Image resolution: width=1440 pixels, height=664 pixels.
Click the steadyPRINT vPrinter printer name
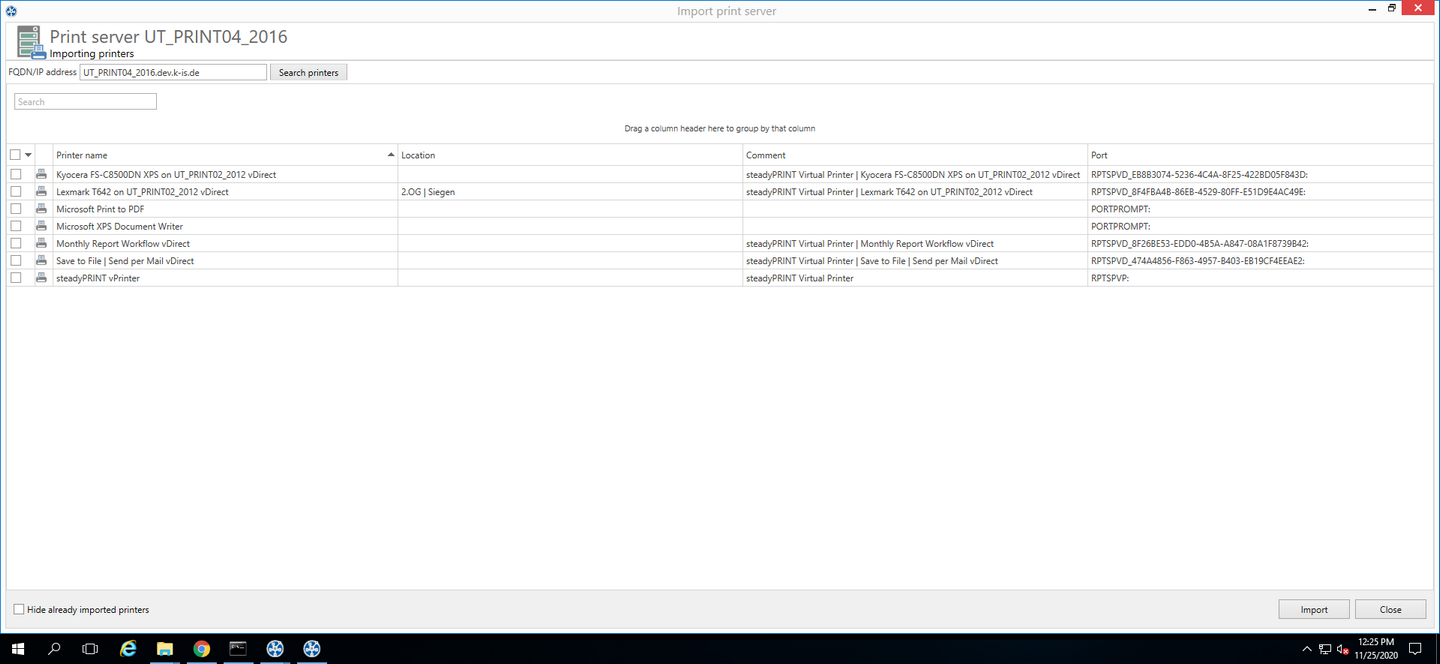click(x=98, y=278)
